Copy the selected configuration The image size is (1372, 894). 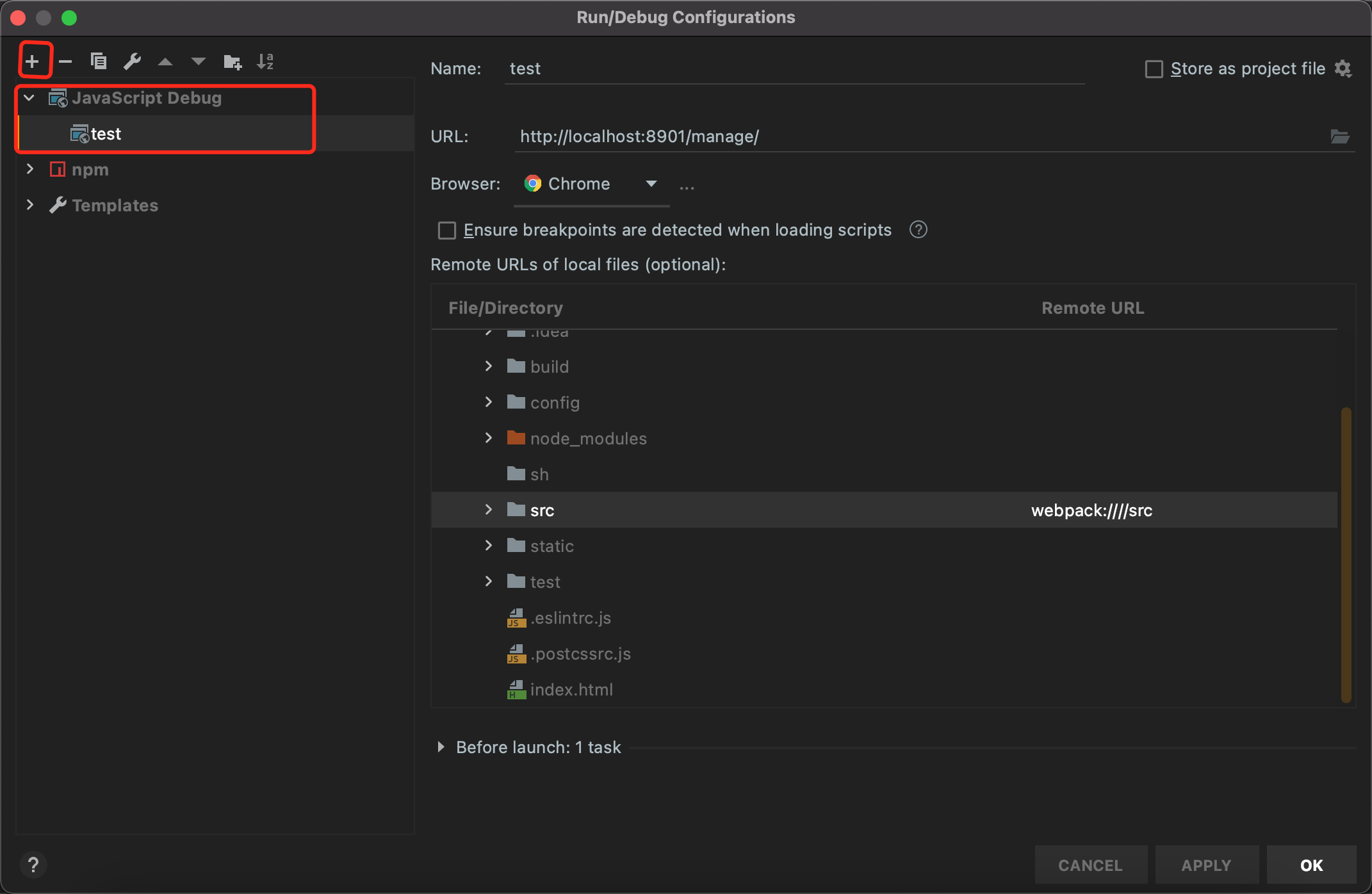[x=99, y=61]
